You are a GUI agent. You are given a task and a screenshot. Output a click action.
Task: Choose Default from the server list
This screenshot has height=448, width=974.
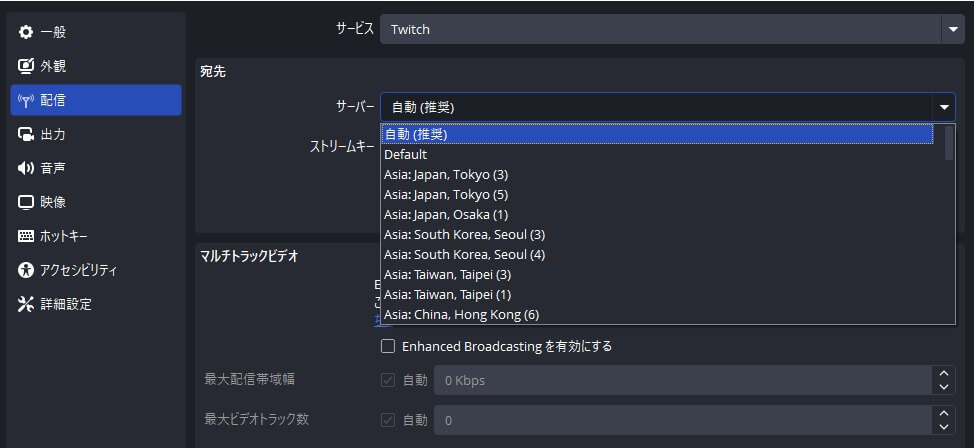coord(657,155)
